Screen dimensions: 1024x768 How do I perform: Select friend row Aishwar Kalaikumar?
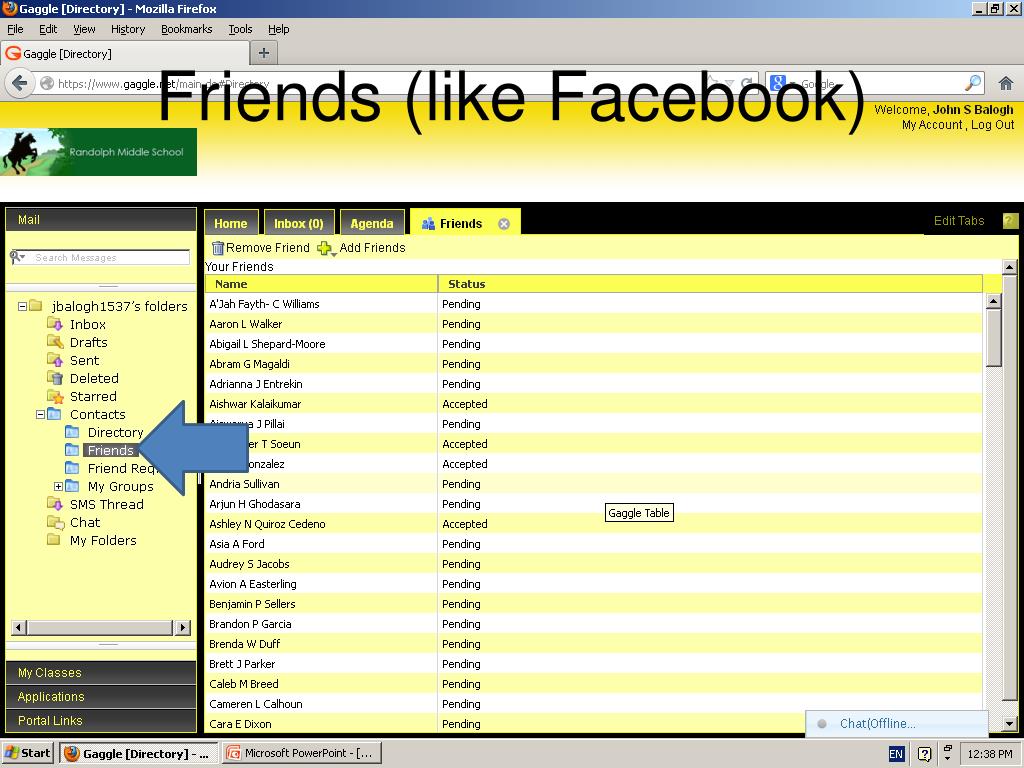pyautogui.click(x=593, y=404)
